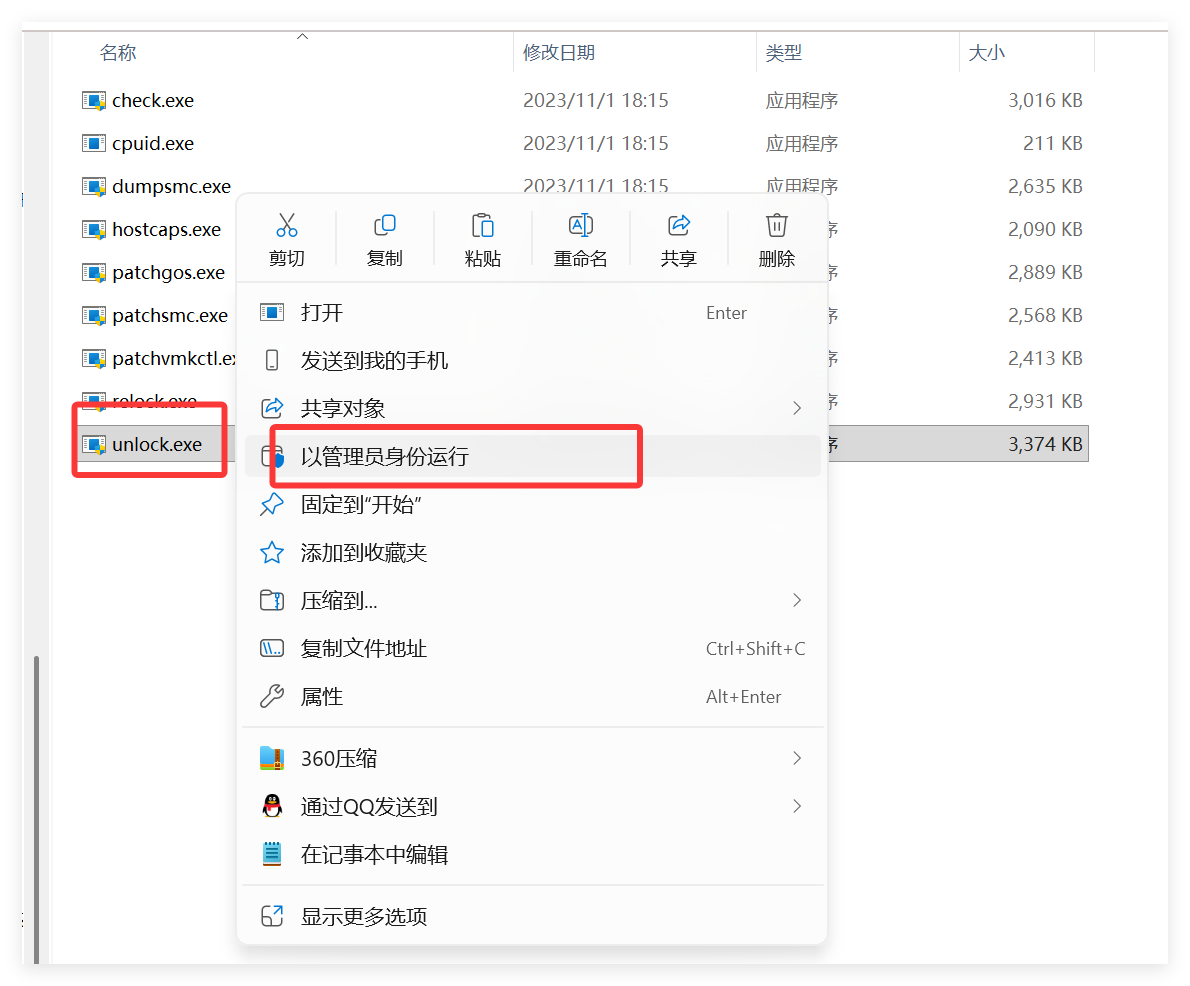The height and width of the screenshot is (986, 1190).
Task: Sort by 大小 column header
Action: coord(986,52)
